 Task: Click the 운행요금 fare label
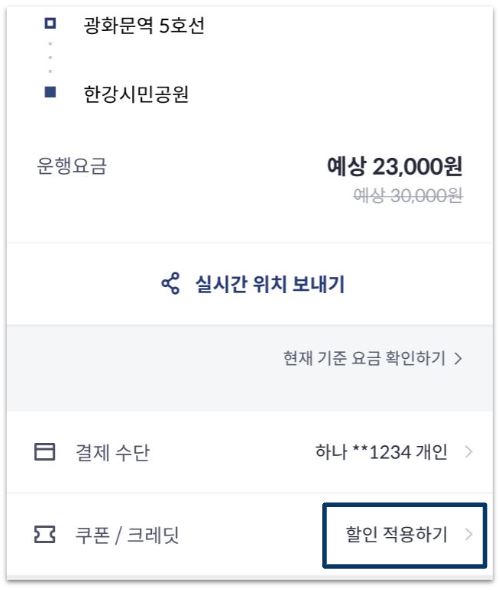pyautogui.click(x=72, y=166)
